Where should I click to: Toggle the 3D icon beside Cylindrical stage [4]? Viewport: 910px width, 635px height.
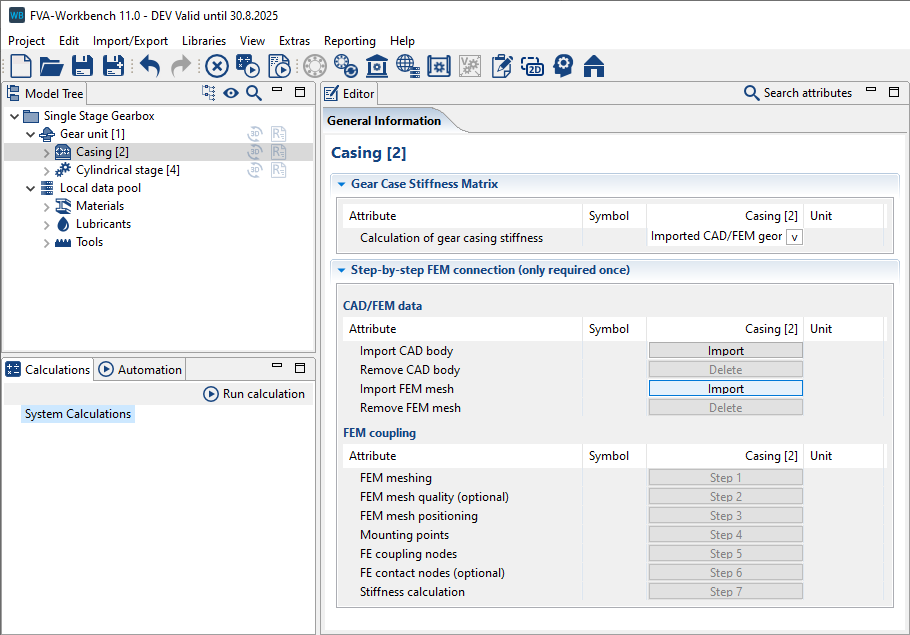click(x=255, y=170)
